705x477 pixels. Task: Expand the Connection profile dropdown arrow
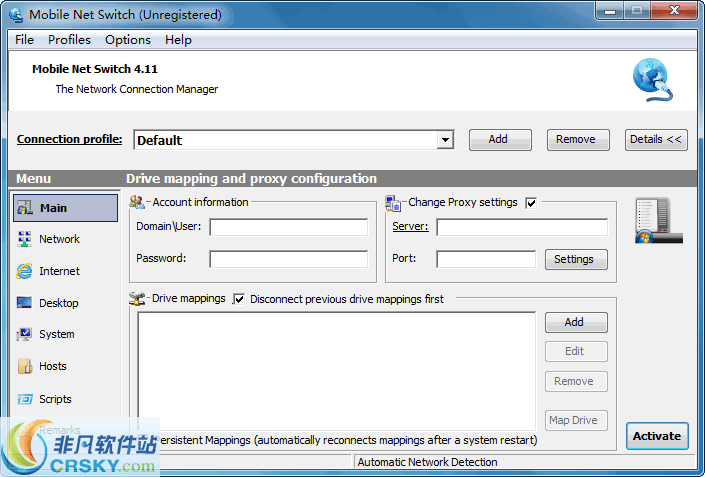(445, 140)
